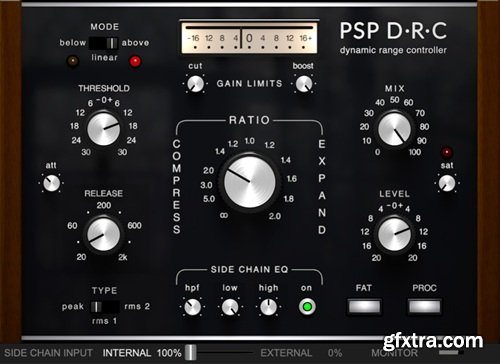Click the 100 value on Mix scale

415,152
